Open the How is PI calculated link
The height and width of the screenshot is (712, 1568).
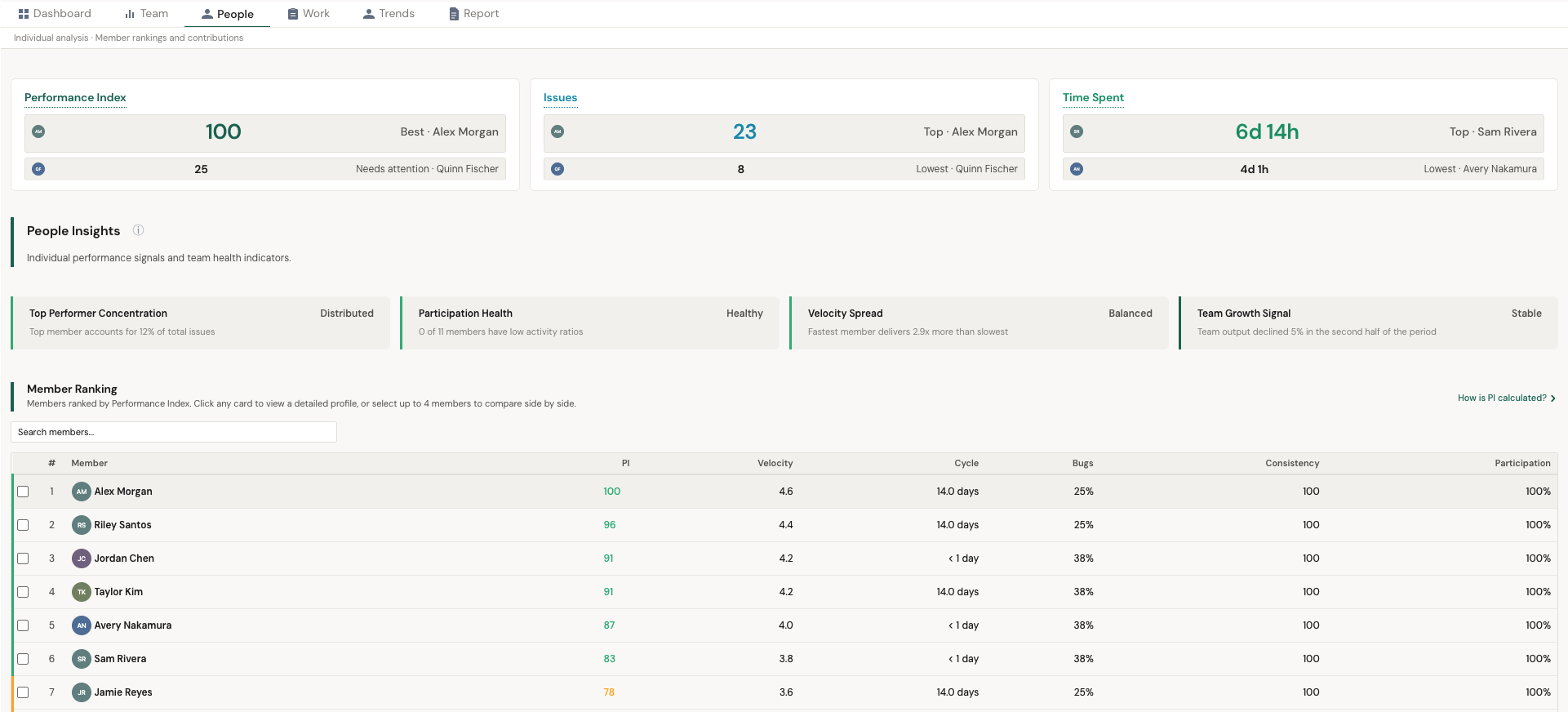click(x=1507, y=398)
